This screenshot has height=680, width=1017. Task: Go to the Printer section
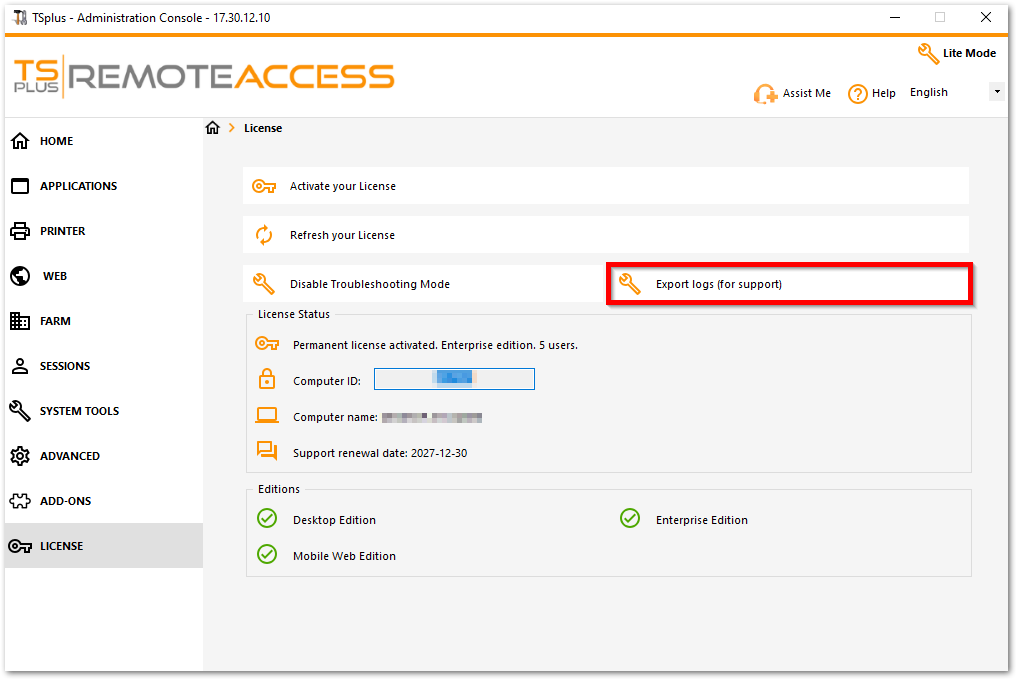point(62,231)
